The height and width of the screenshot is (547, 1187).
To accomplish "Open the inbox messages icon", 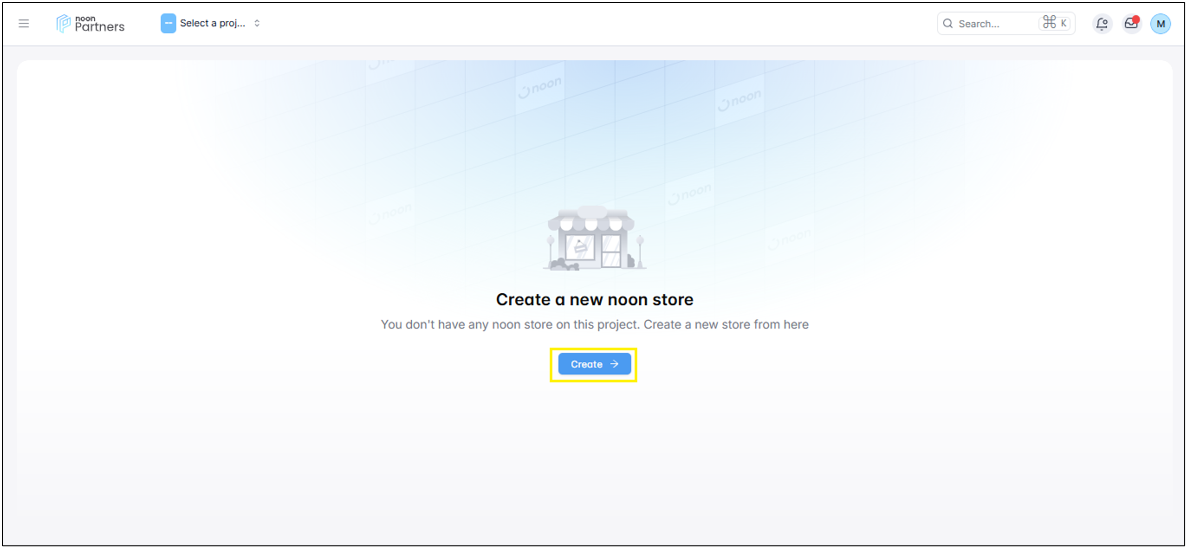I will pos(1132,23).
